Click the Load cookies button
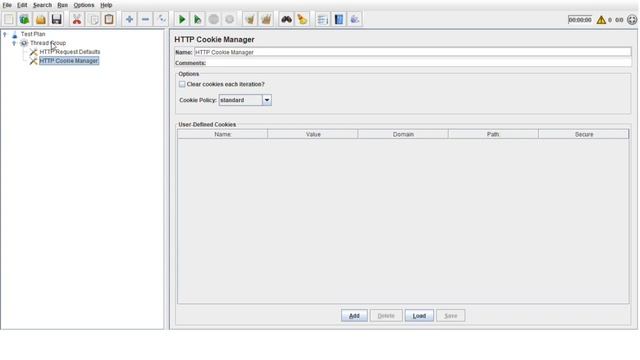This screenshot has width=640, height=360. click(x=419, y=316)
